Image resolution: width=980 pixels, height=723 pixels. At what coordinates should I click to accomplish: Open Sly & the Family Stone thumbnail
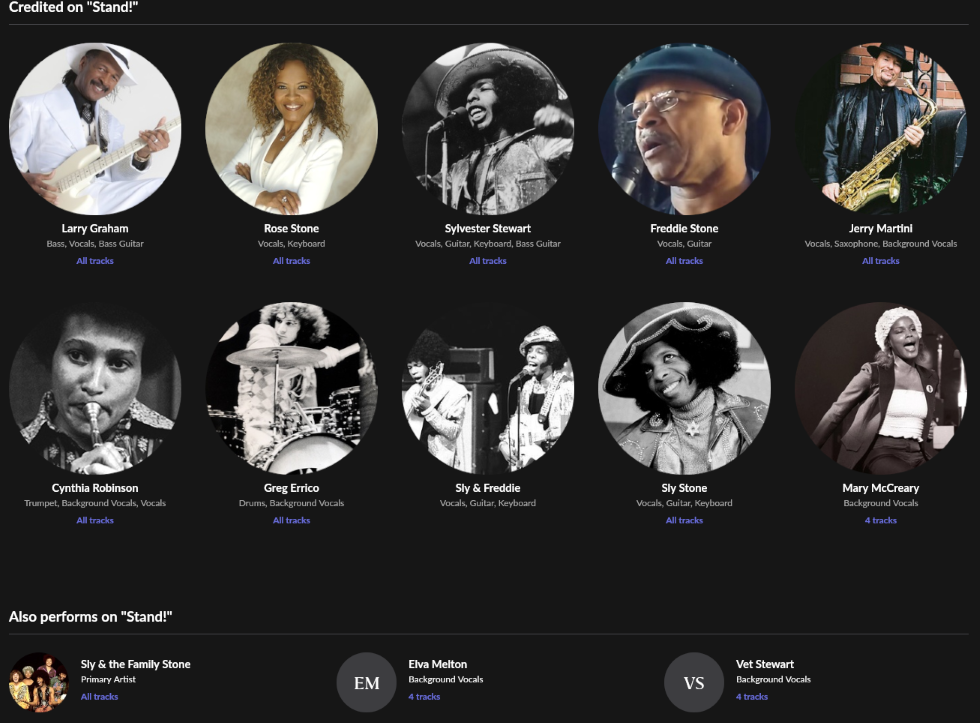click(x=38, y=682)
